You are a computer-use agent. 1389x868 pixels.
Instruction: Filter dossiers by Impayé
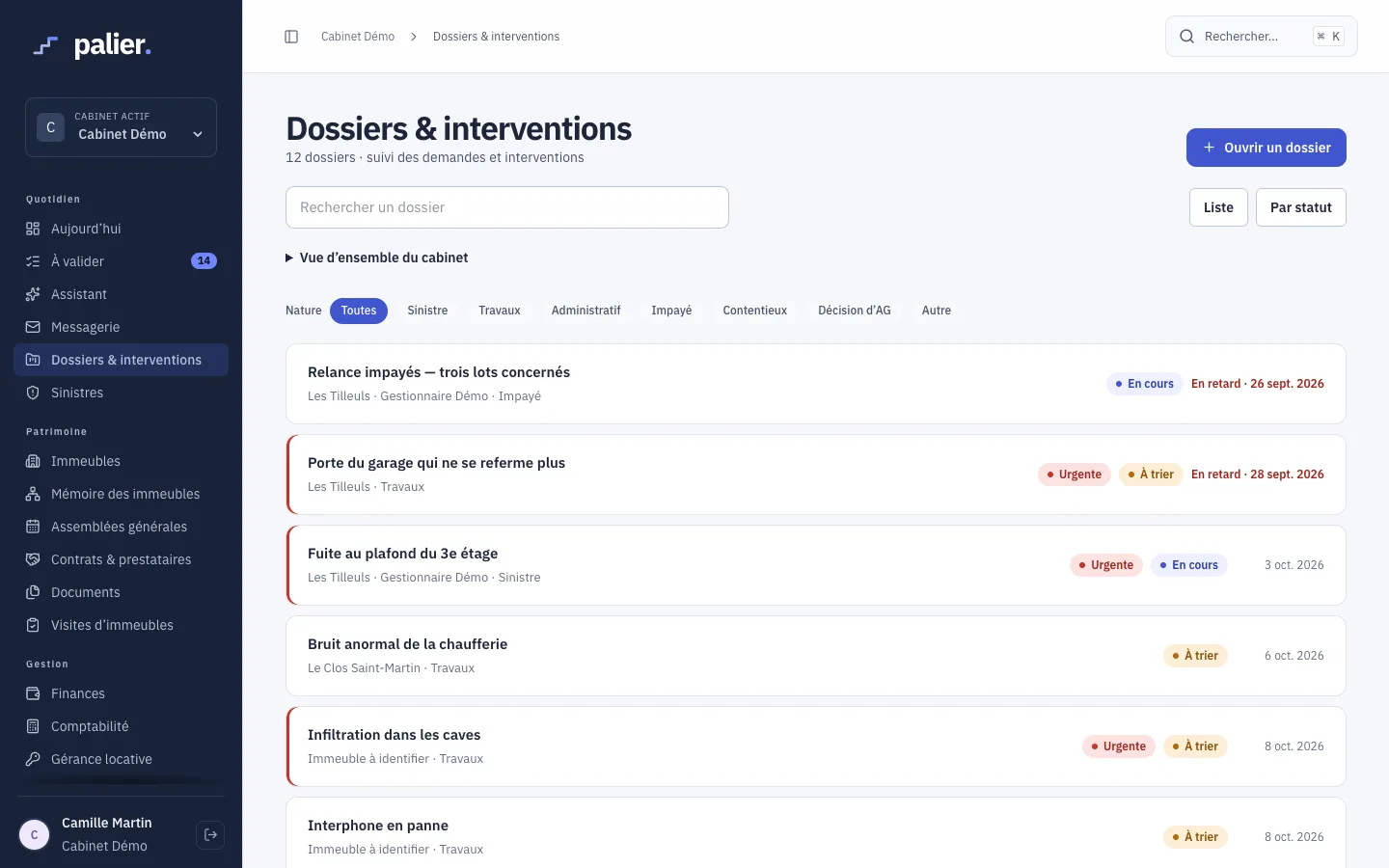[671, 311]
